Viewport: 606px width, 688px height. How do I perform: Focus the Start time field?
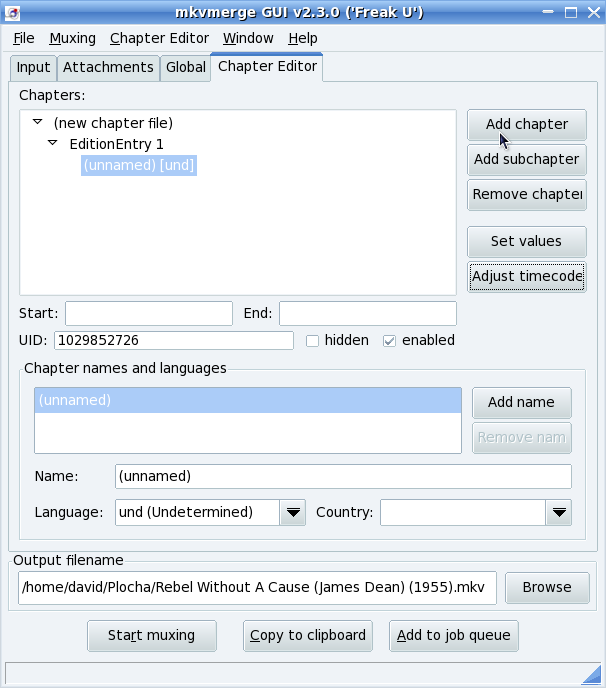149,313
